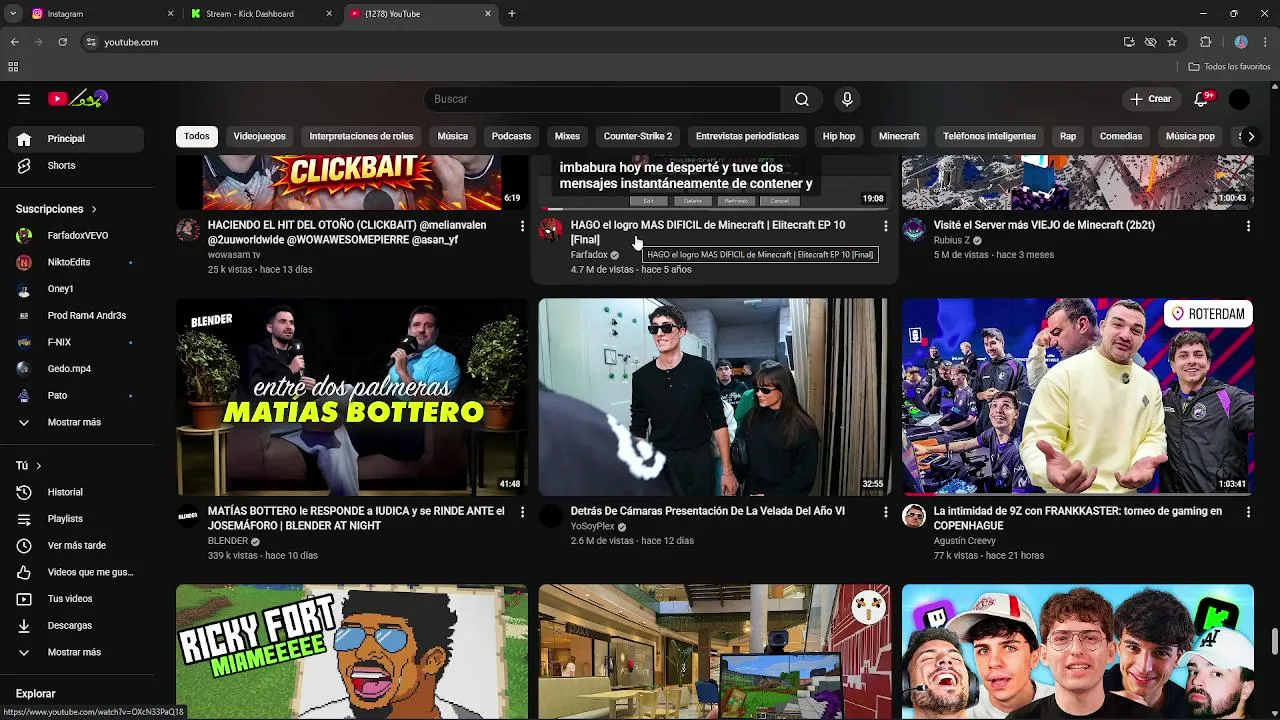Play the Matias Bottero thumbnail video
1280x720 pixels.
[352, 397]
